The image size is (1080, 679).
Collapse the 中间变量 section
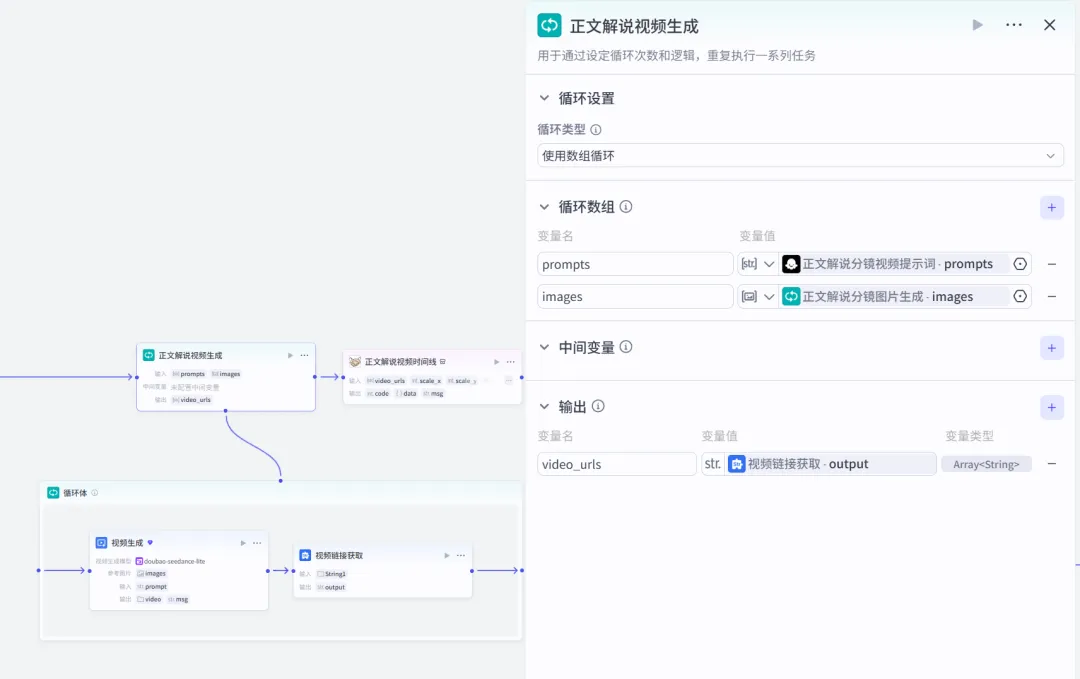[544, 347]
